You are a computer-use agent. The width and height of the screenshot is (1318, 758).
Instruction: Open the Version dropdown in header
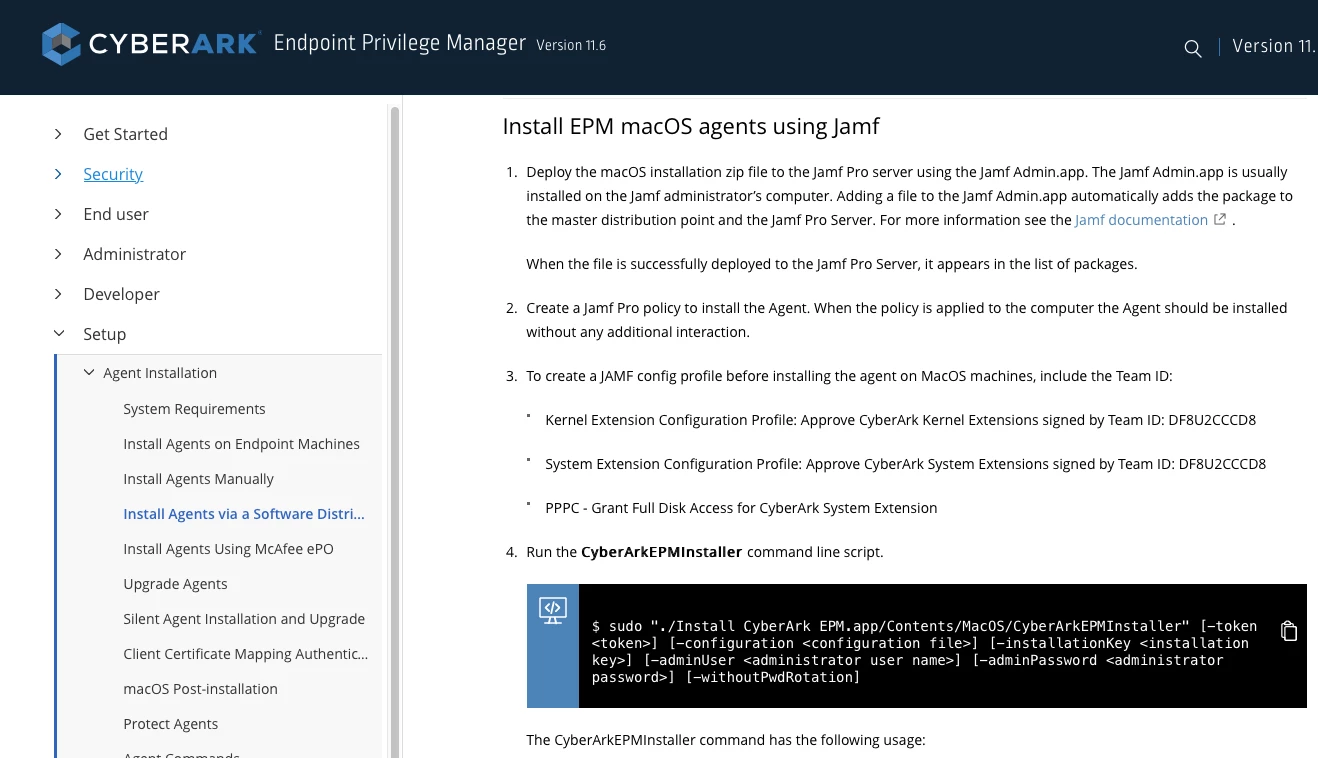[x=1274, y=46]
